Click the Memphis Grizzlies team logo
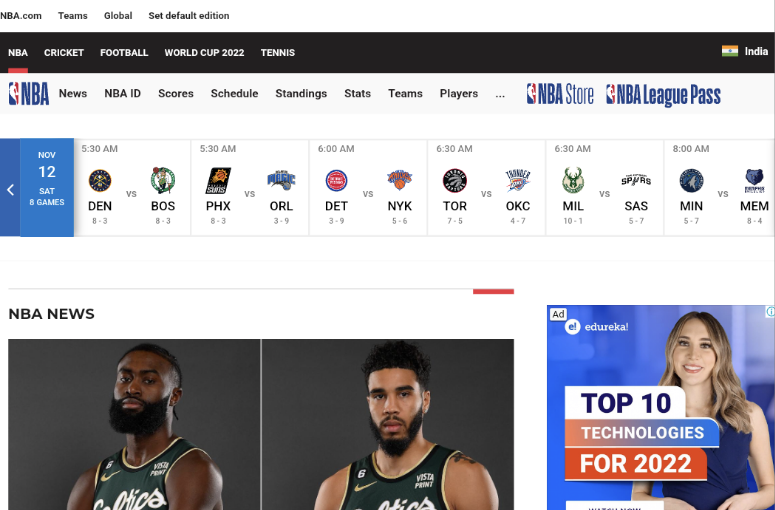 click(754, 181)
